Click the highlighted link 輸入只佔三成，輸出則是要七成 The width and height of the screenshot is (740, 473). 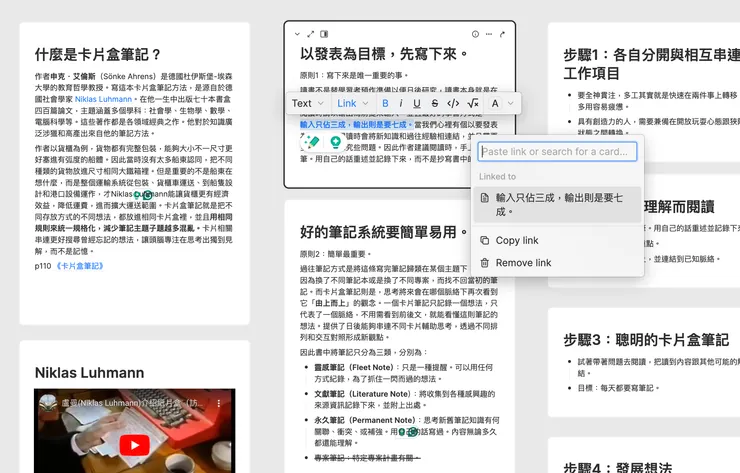click(x=356, y=125)
